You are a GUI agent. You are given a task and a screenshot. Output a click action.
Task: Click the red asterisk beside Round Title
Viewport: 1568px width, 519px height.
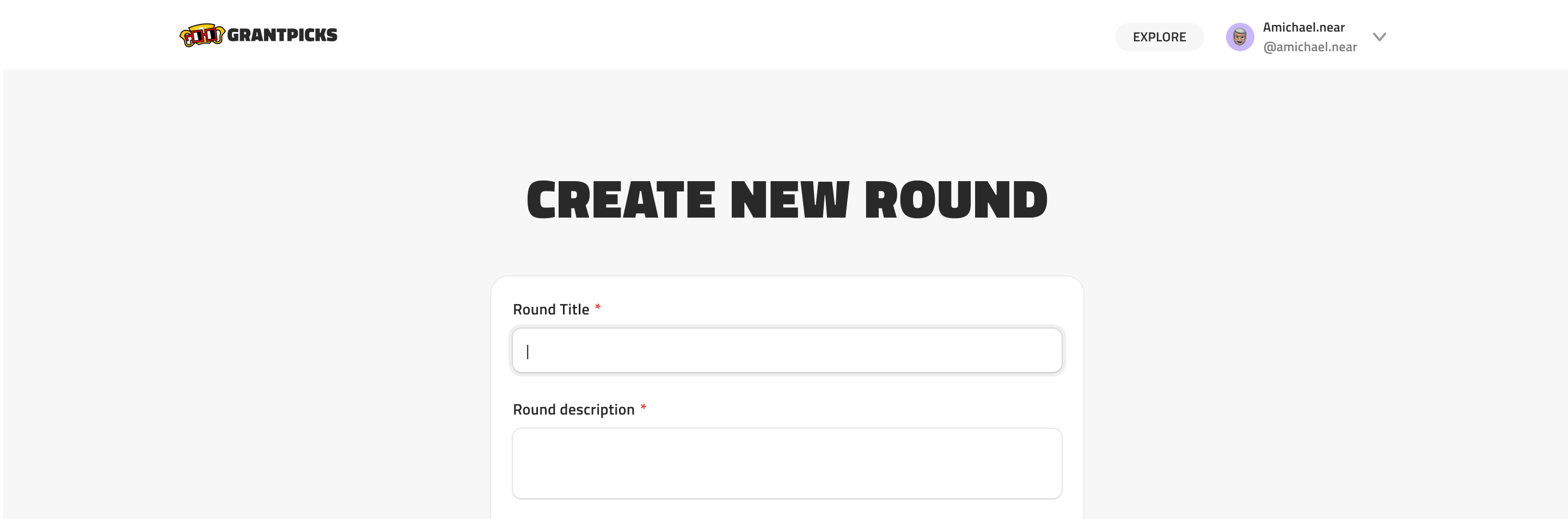tap(597, 308)
